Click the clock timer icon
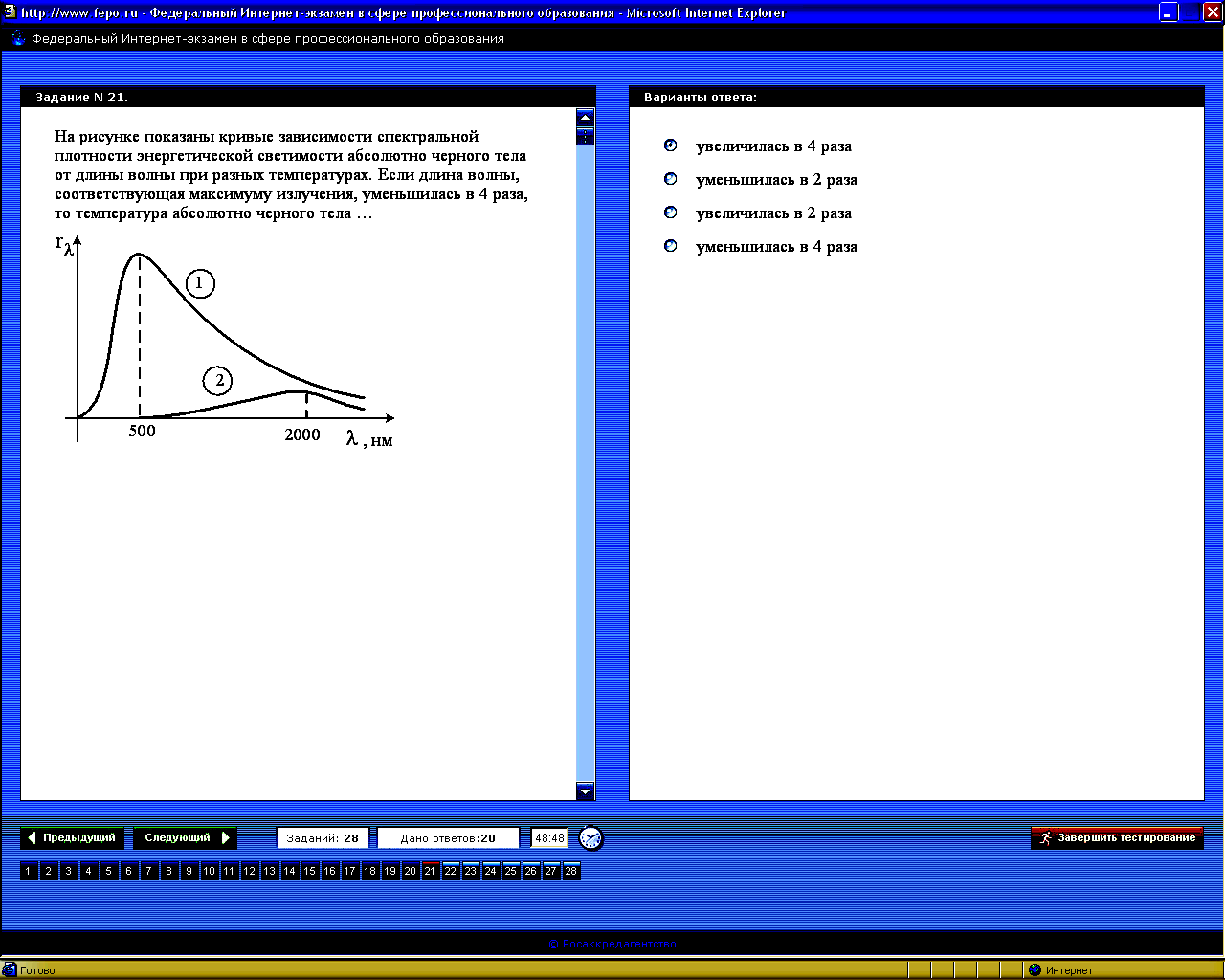The height and width of the screenshot is (980, 1225). (x=591, y=838)
